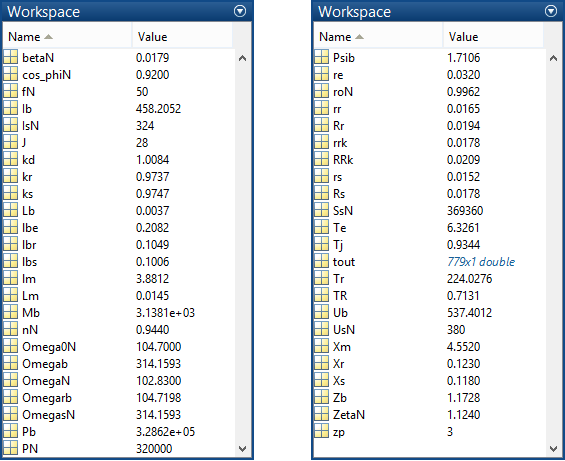Click the Omegab variable icon
The width and height of the screenshot is (565, 461).
click(x=10, y=363)
